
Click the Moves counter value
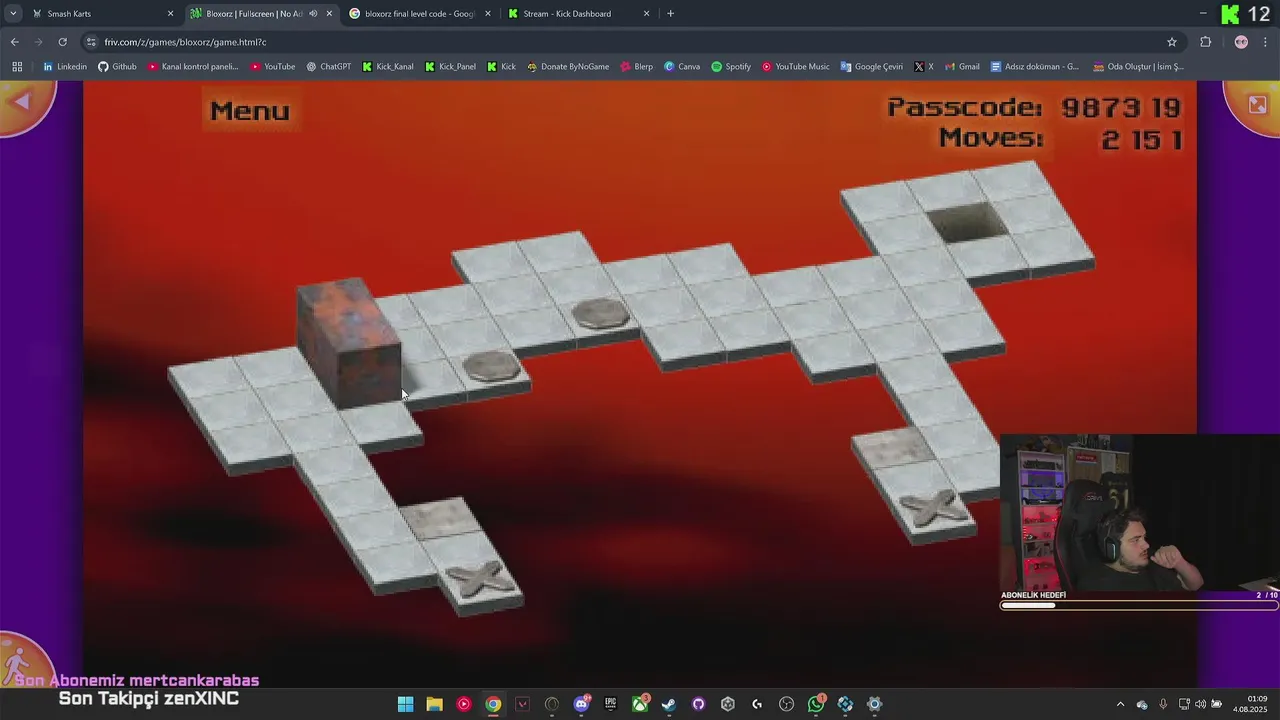tap(1142, 139)
